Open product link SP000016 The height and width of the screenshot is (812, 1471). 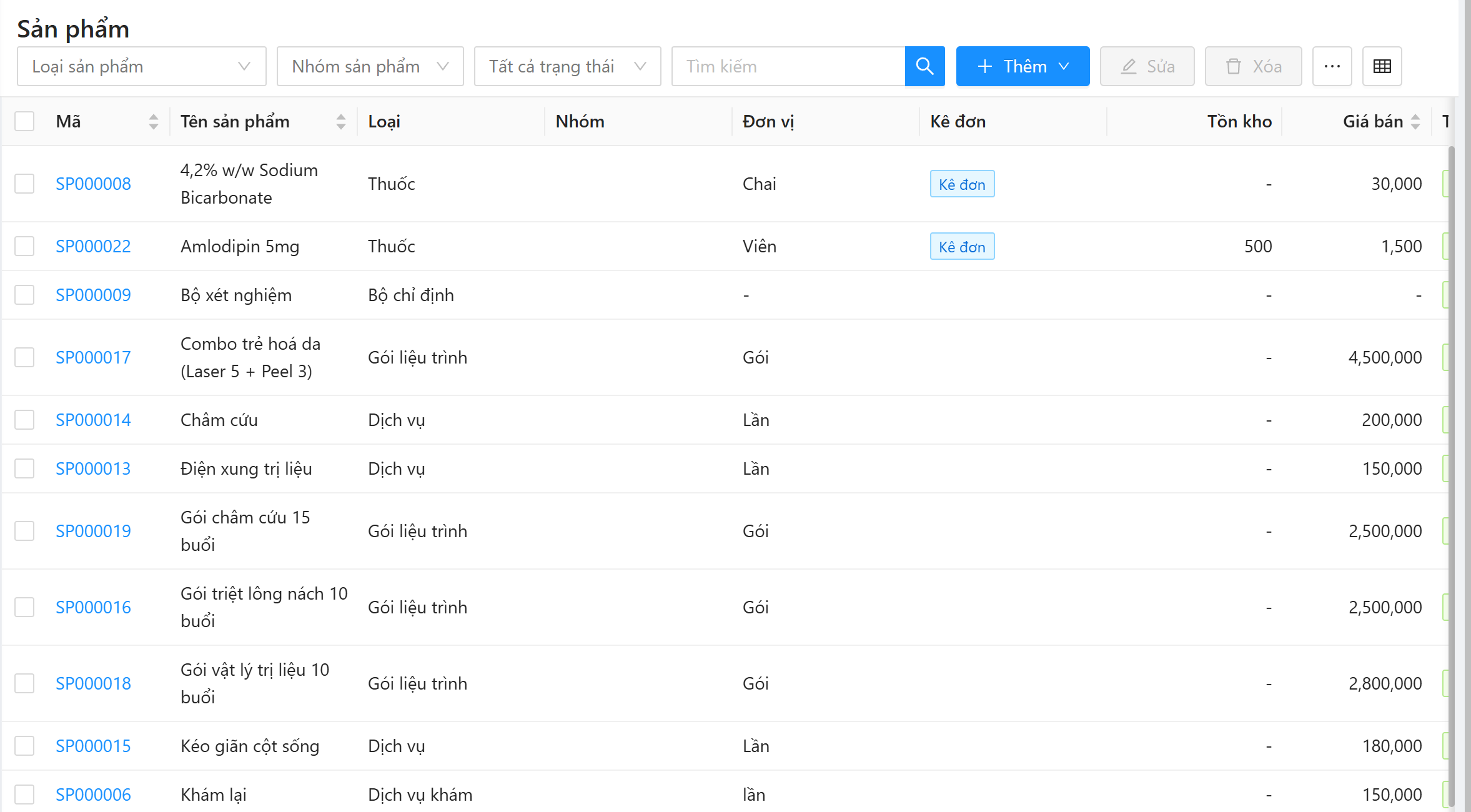coord(94,607)
